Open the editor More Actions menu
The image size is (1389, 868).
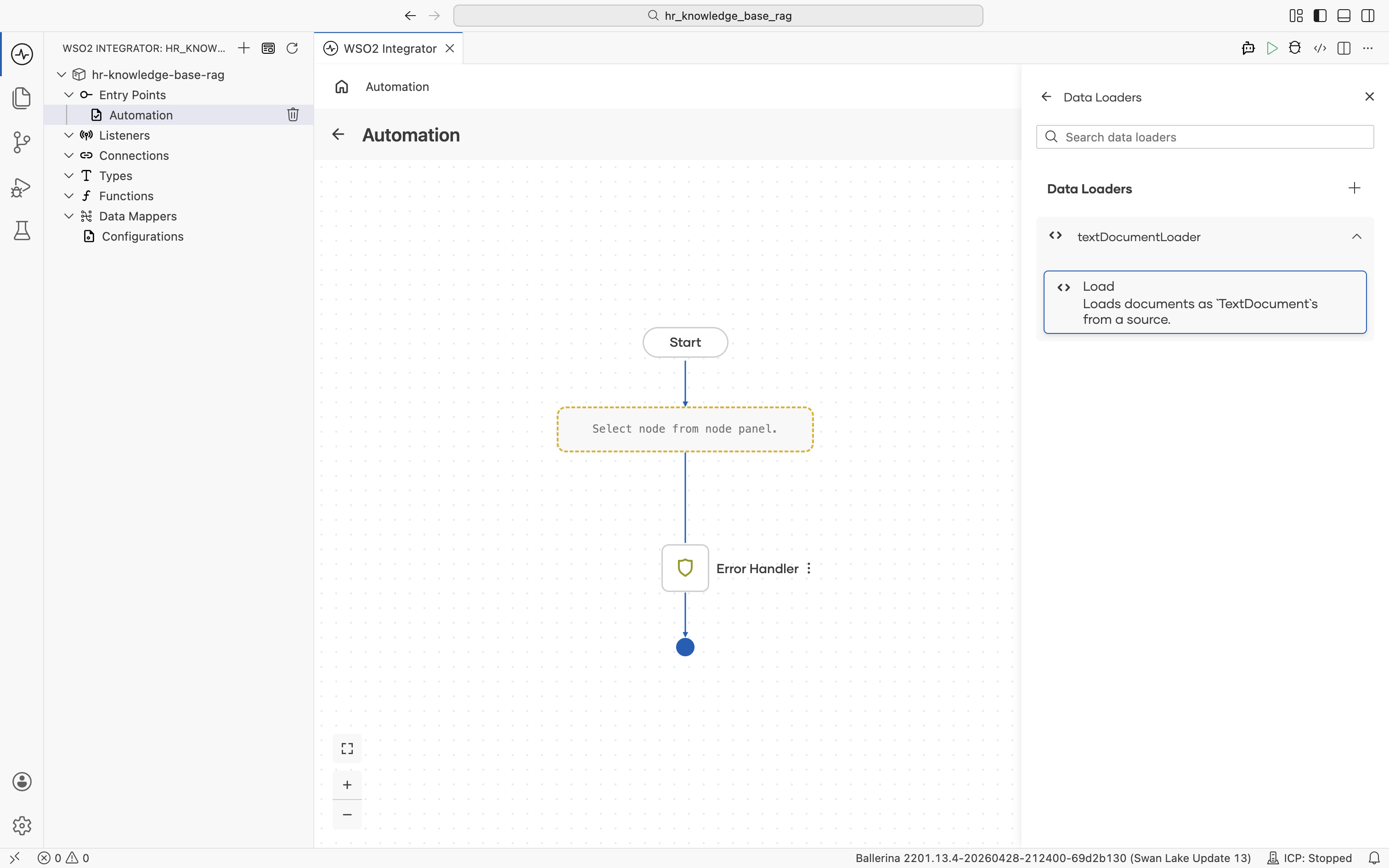(x=1368, y=48)
